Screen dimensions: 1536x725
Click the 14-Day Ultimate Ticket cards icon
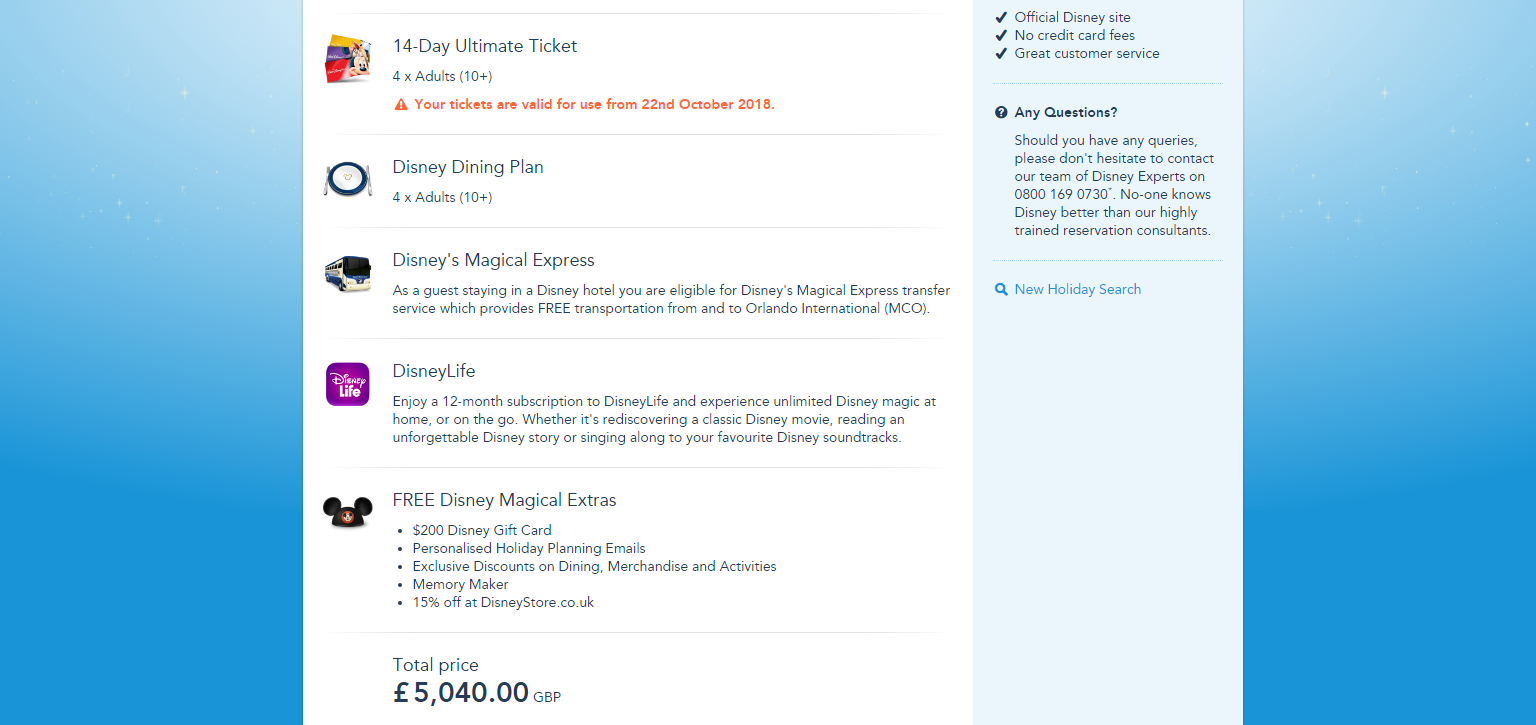[x=347, y=59]
